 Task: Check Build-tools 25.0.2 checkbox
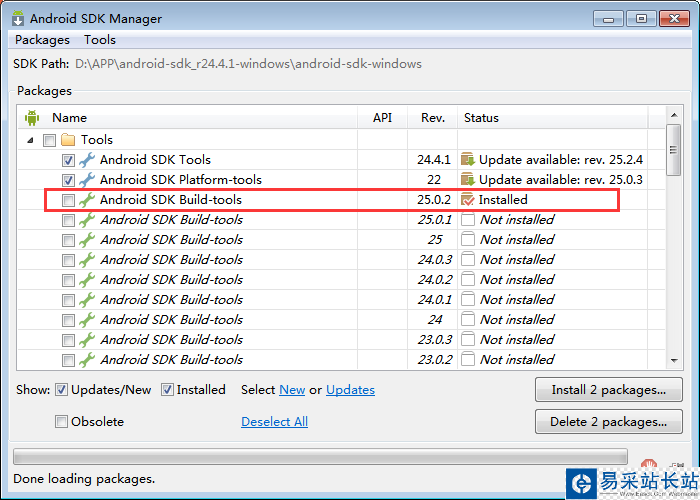[68, 200]
